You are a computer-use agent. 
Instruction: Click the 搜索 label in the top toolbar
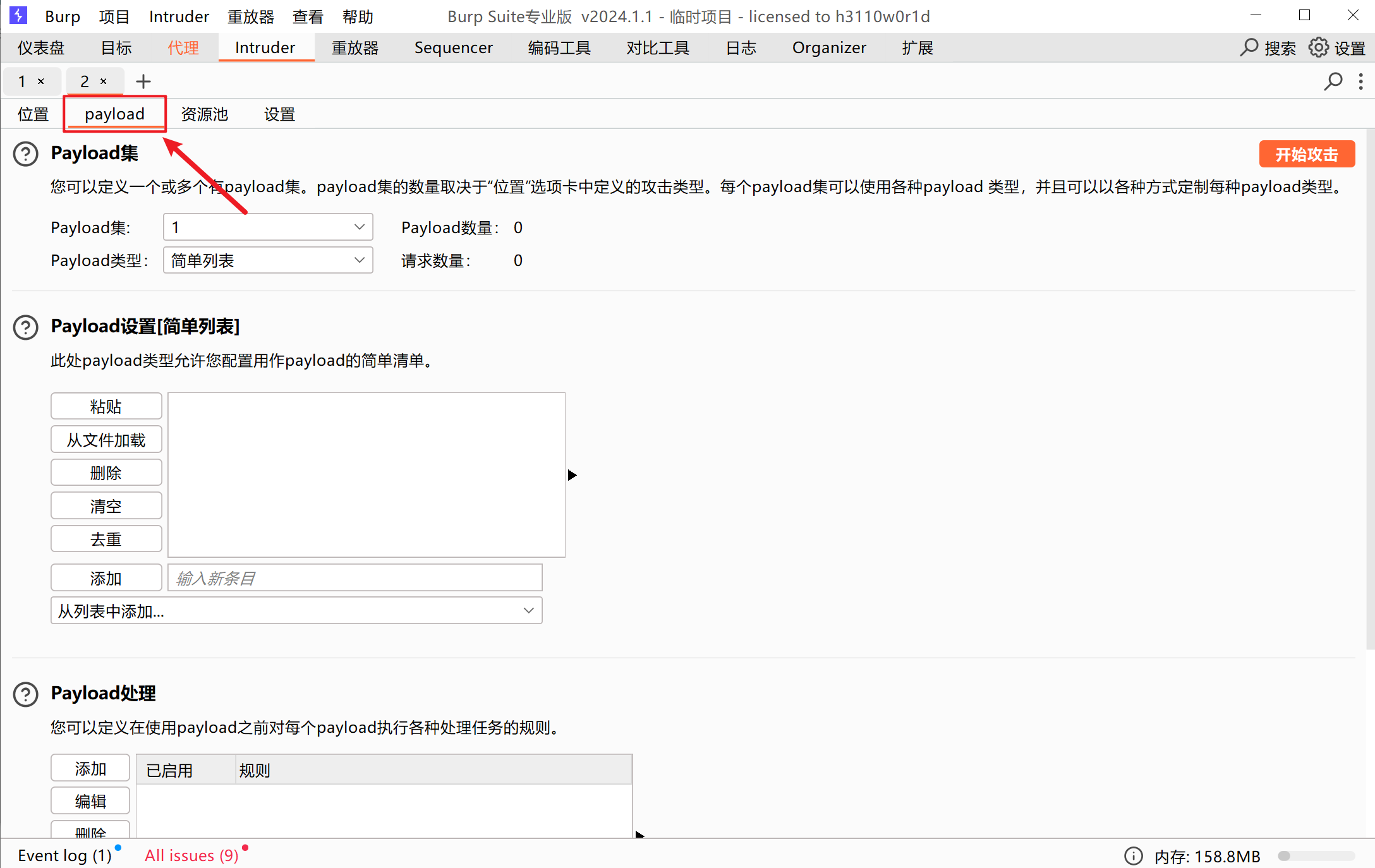(x=1280, y=47)
